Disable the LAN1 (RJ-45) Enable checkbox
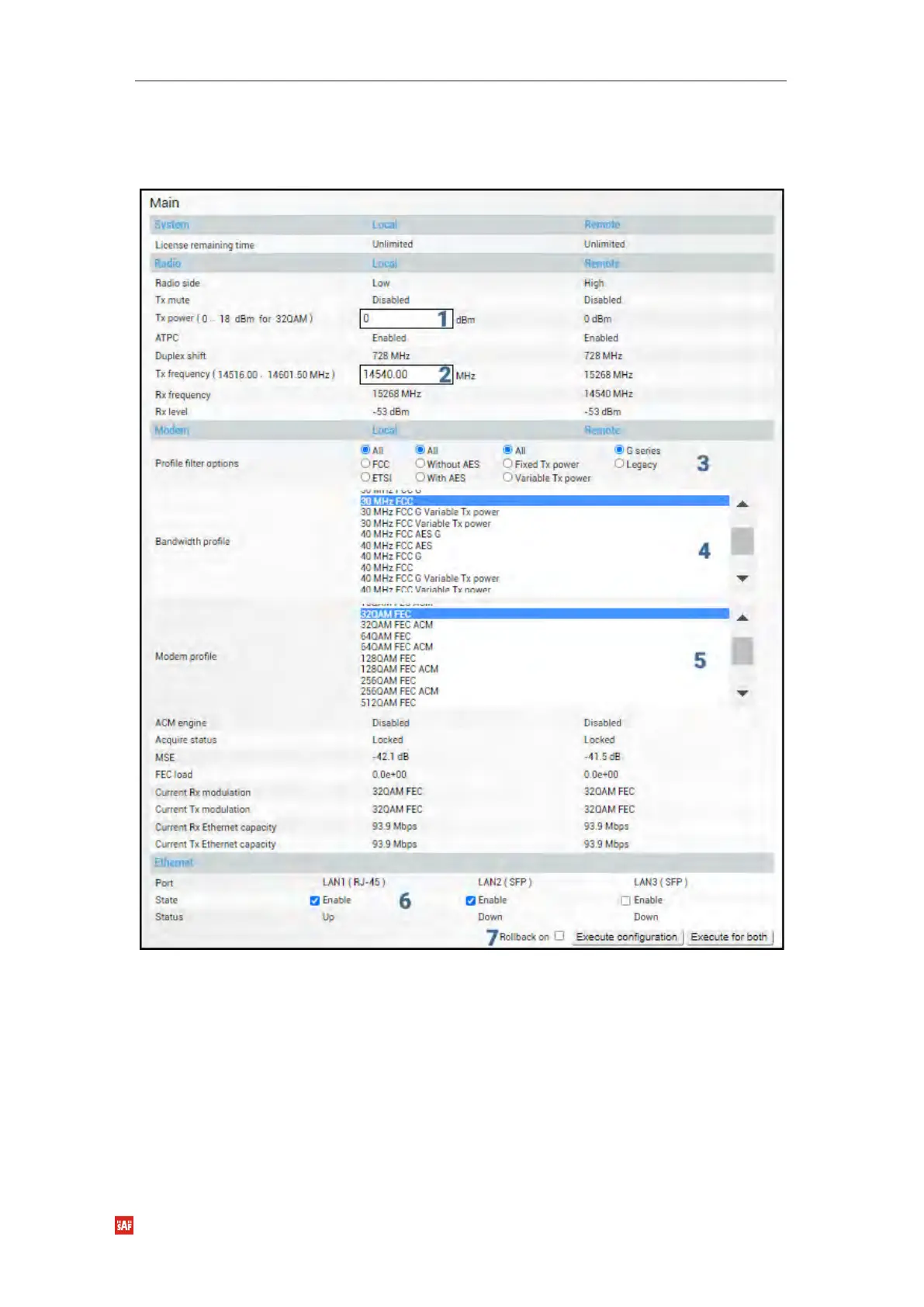 click(x=315, y=901)
